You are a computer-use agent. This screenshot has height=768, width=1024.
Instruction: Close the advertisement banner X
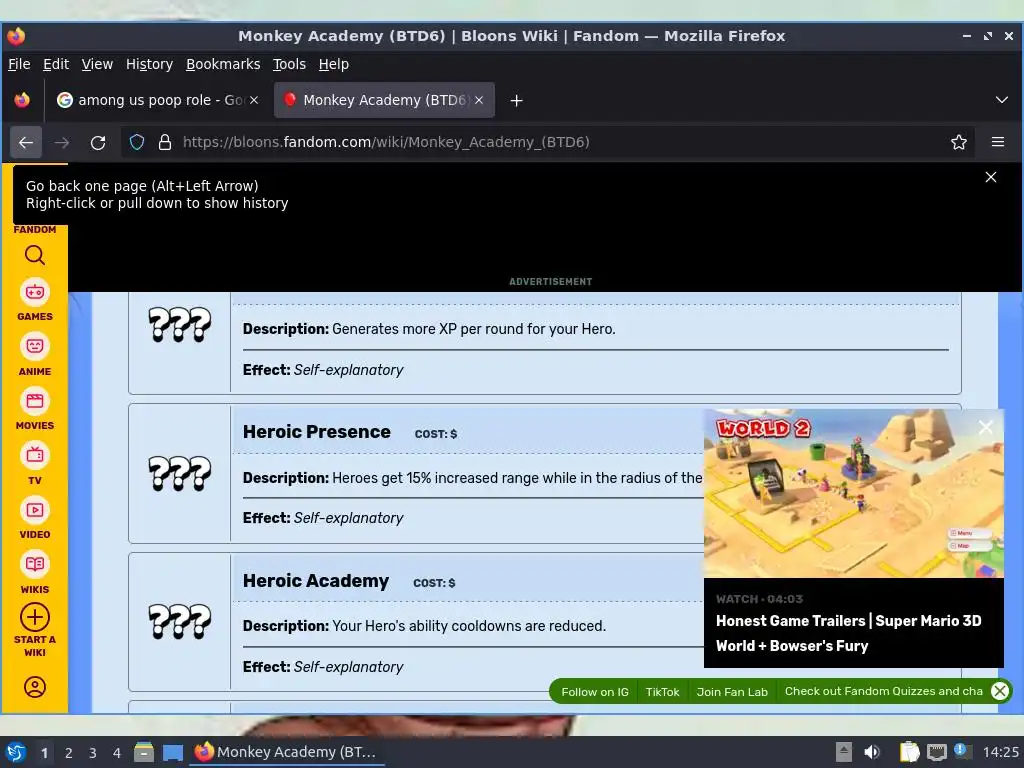click(x=991, y=177)
